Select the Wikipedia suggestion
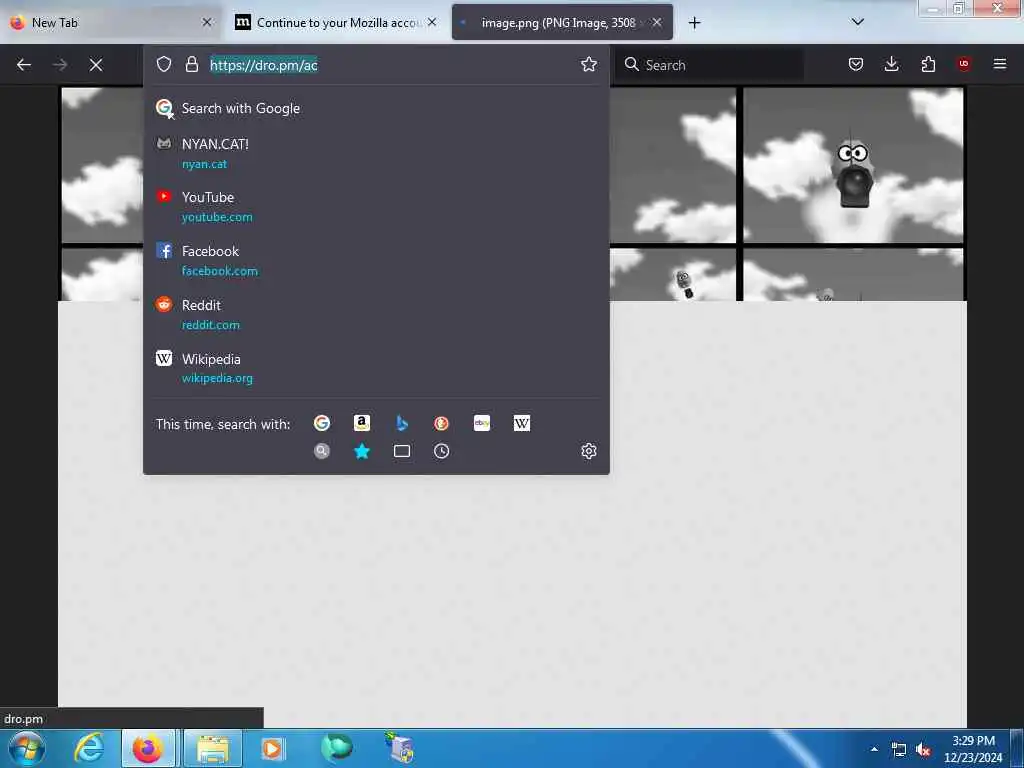Screen dimensions: 1024x768 click(376, 368)
